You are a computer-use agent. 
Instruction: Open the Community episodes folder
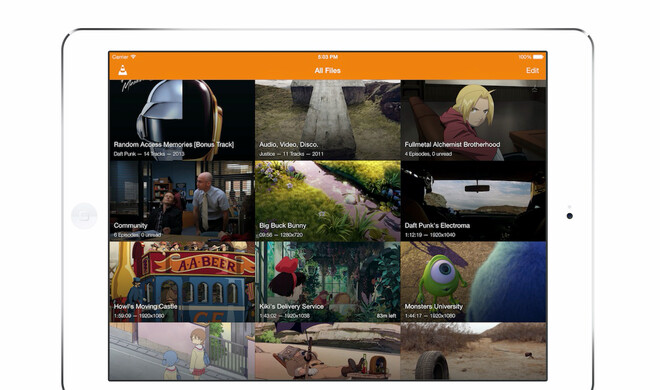click(182, 201)
